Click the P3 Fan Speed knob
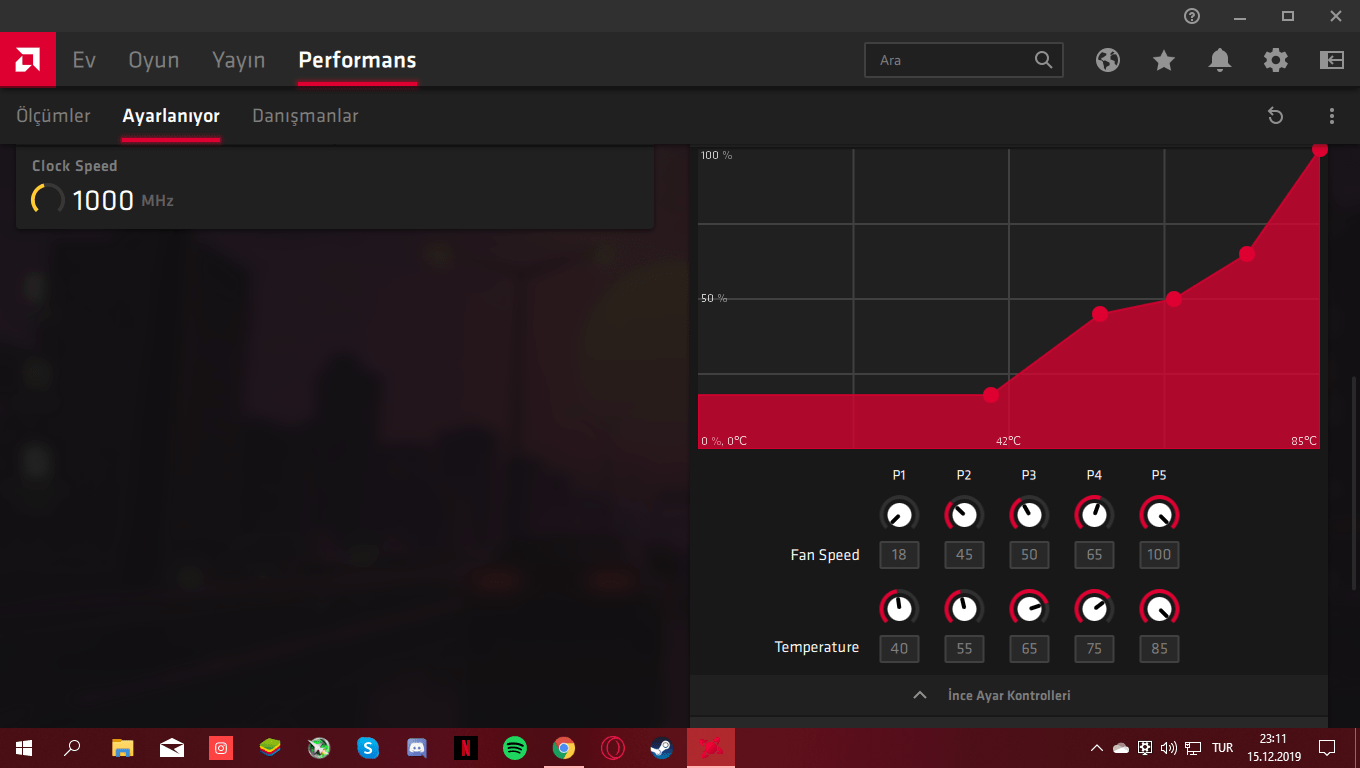This screenshot has width=1360, height=768. (x=1029, y=515)
